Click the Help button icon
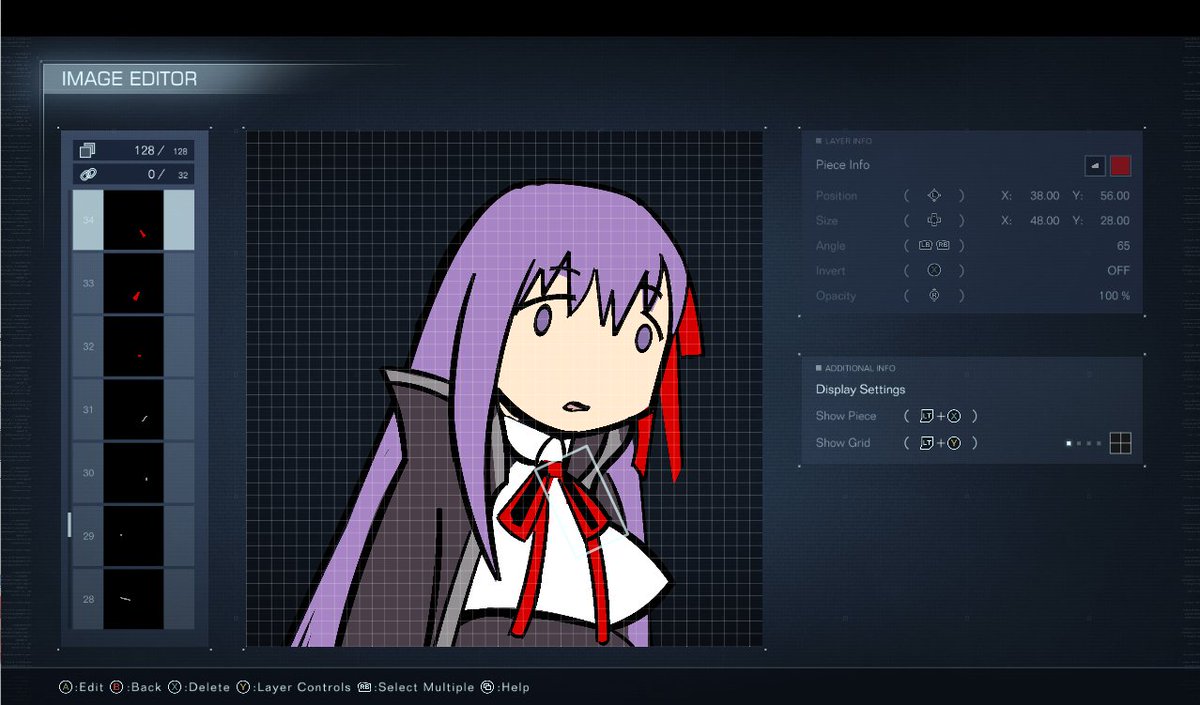Viewport: 1200px width, 705px height. (487, 687)
